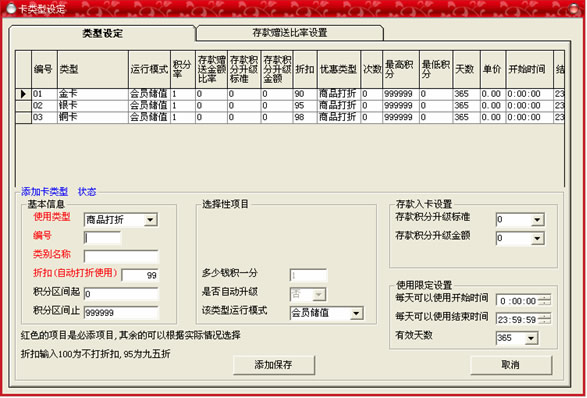Expand the 该类型运行模式 combo box
The image size is (587, 398).
pyautogui.click(x=356, y=313)
